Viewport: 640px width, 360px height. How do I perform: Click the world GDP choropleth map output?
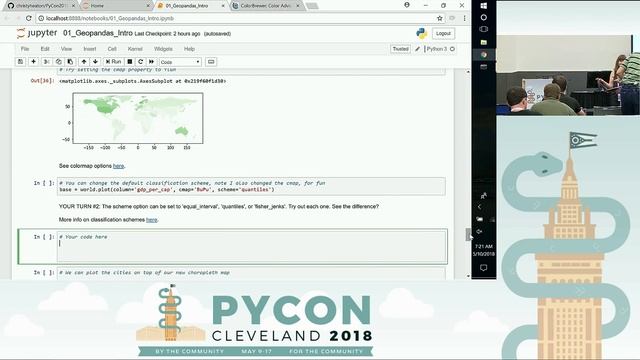tap(138, 118)
